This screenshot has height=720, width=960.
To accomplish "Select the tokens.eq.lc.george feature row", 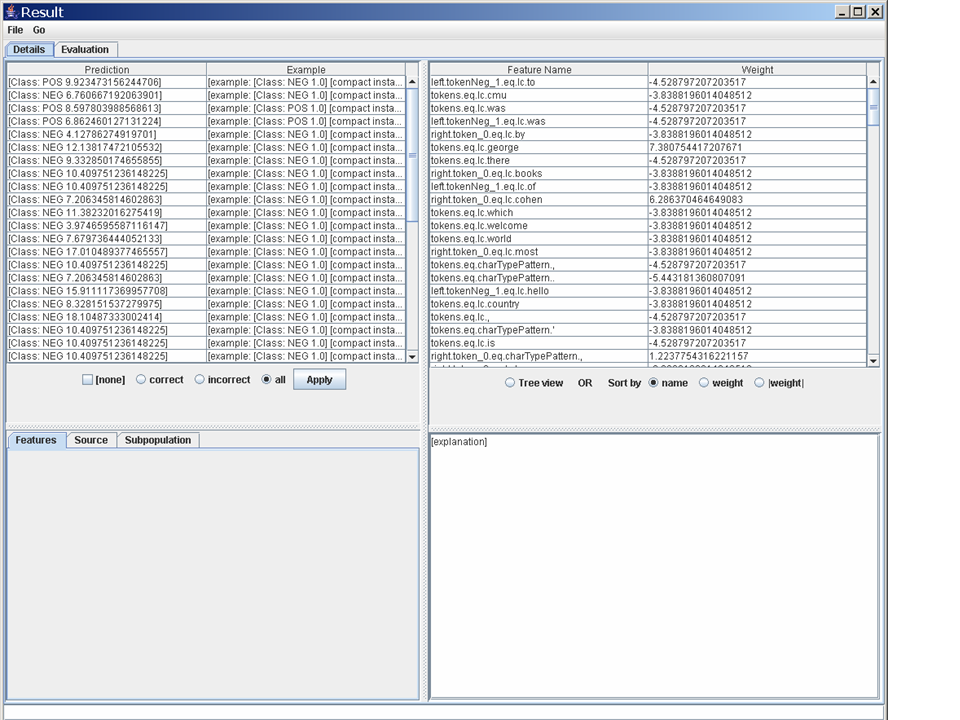I will (x=538, y=147).
